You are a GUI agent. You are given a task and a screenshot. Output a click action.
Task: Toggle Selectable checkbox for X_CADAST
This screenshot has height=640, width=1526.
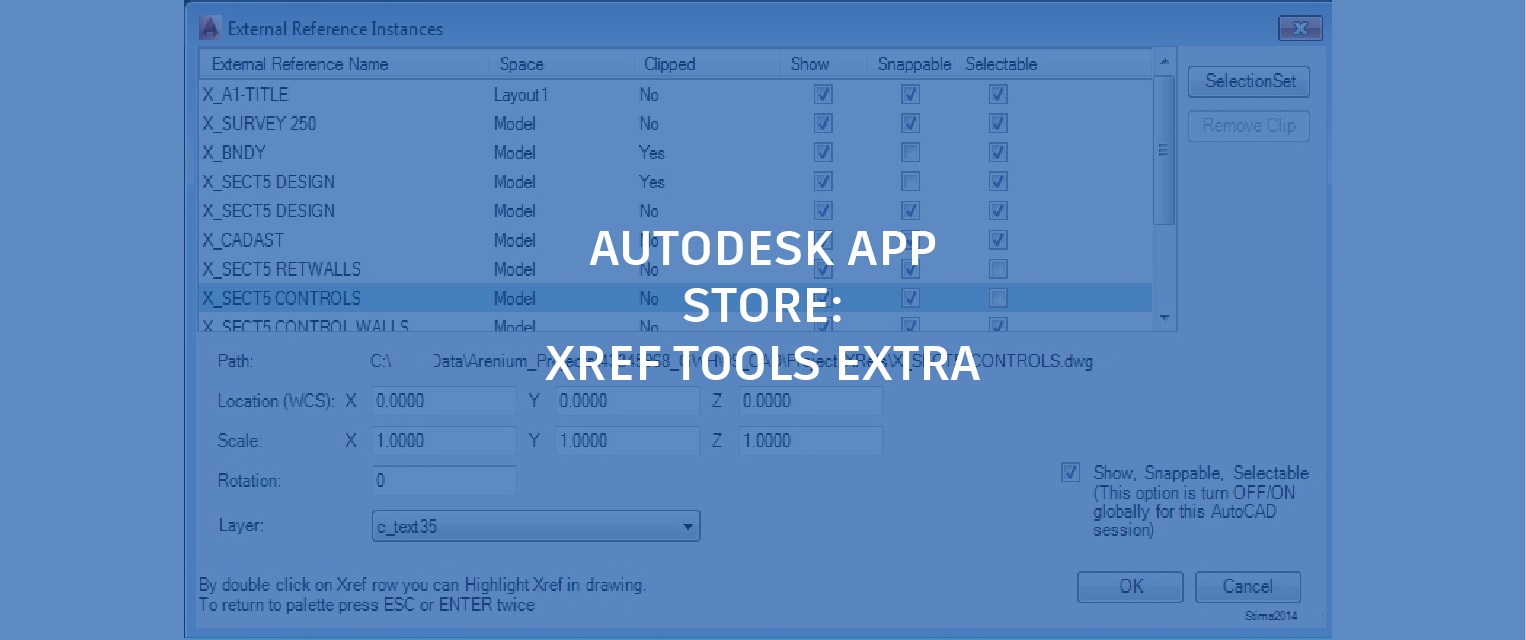pos(998,240)
